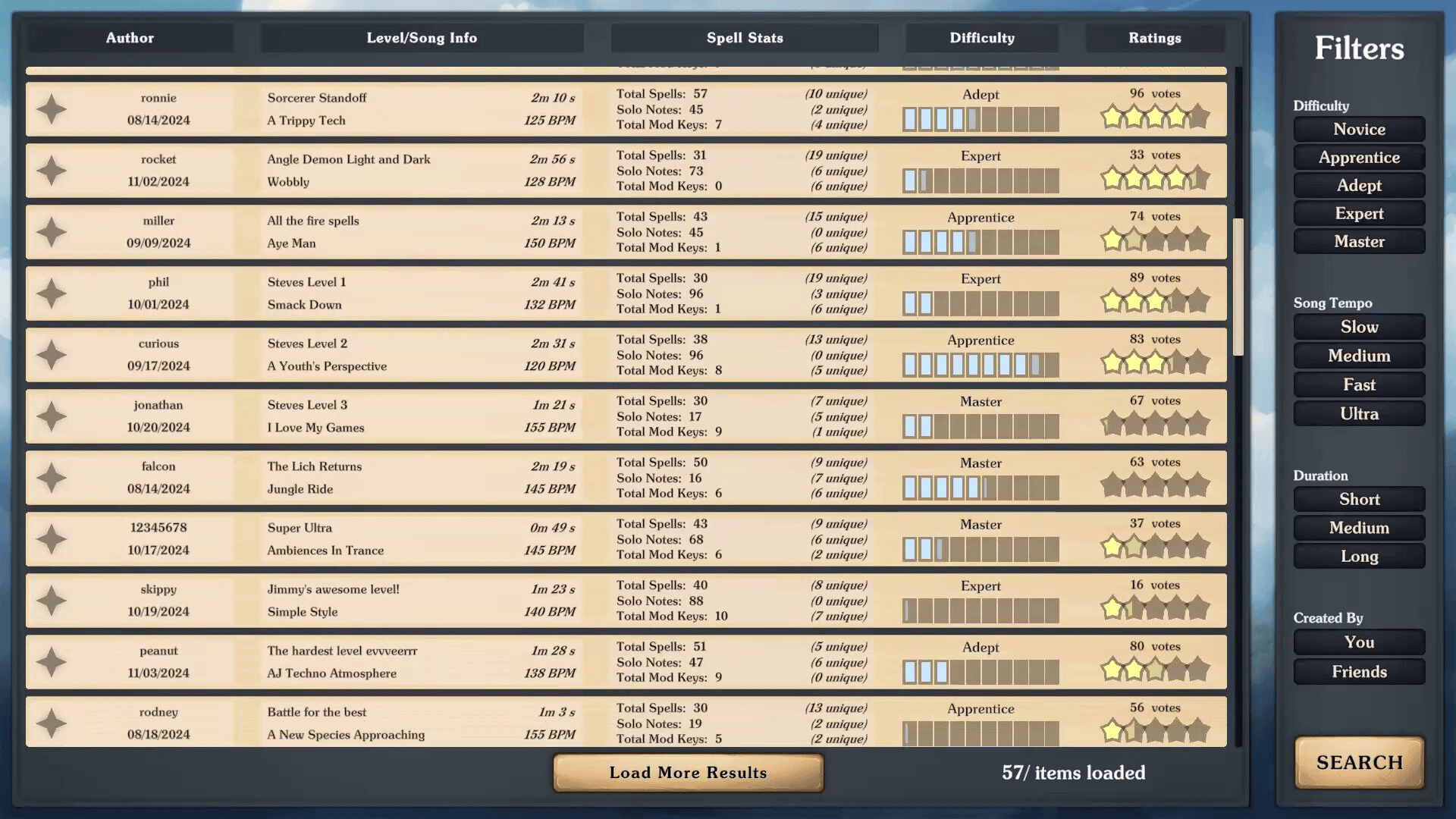This screenshot has width=1456, height=819.
Task: Click the Difficulty column header
Action: tap(981, 38)
